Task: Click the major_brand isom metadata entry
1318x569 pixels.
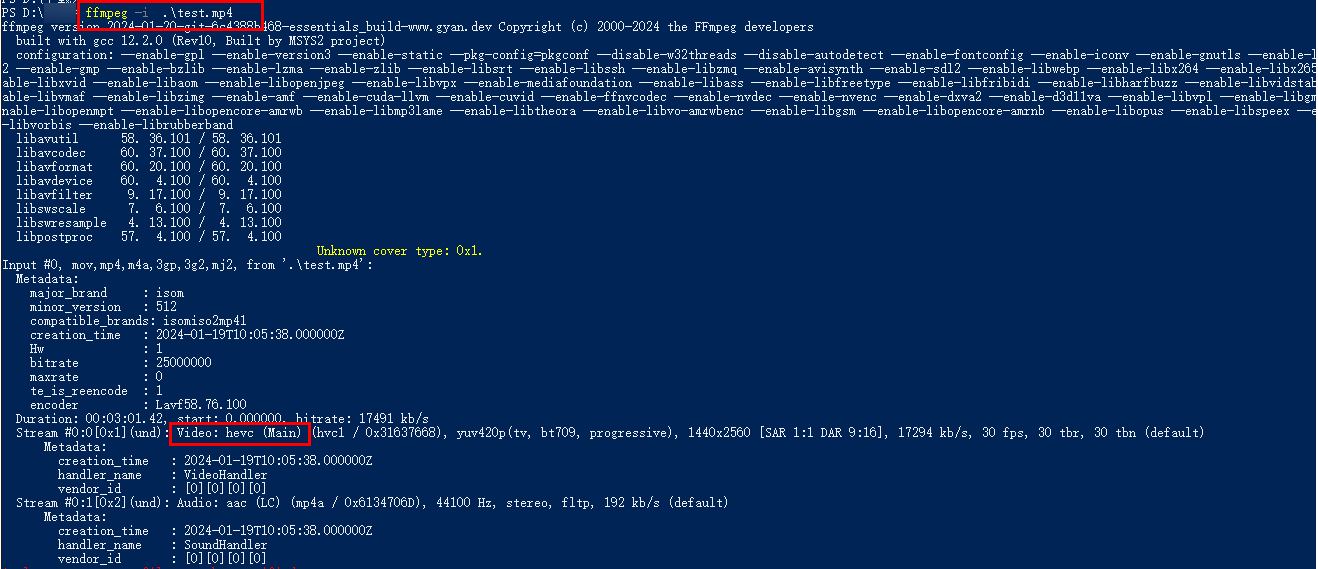Action: (107, 293)
